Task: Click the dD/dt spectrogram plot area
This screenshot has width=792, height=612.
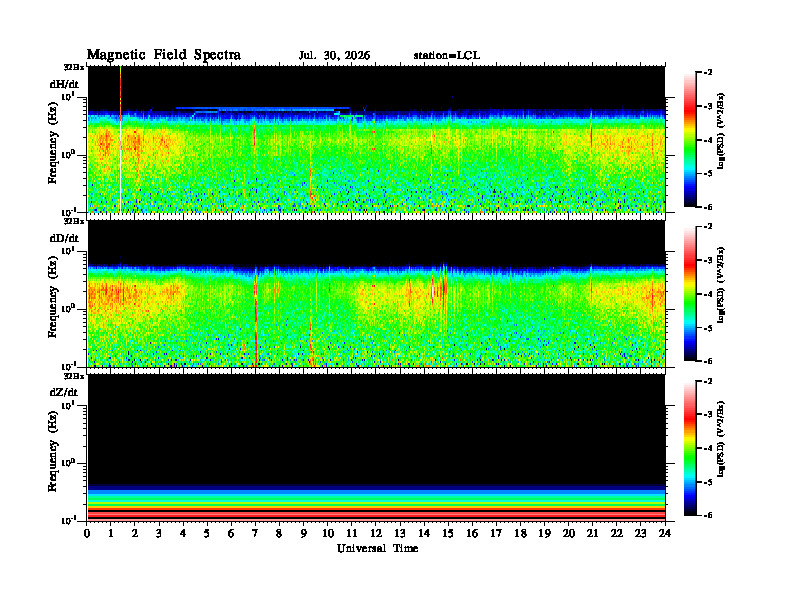Action: click(376, 294)
